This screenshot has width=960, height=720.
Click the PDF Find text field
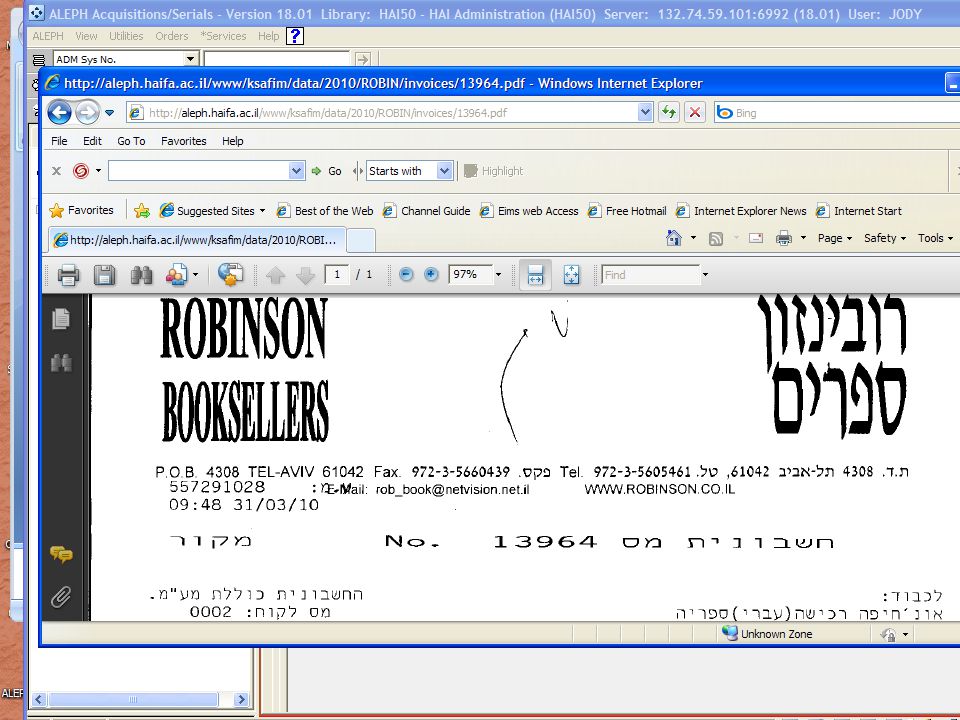coord(651,275)
